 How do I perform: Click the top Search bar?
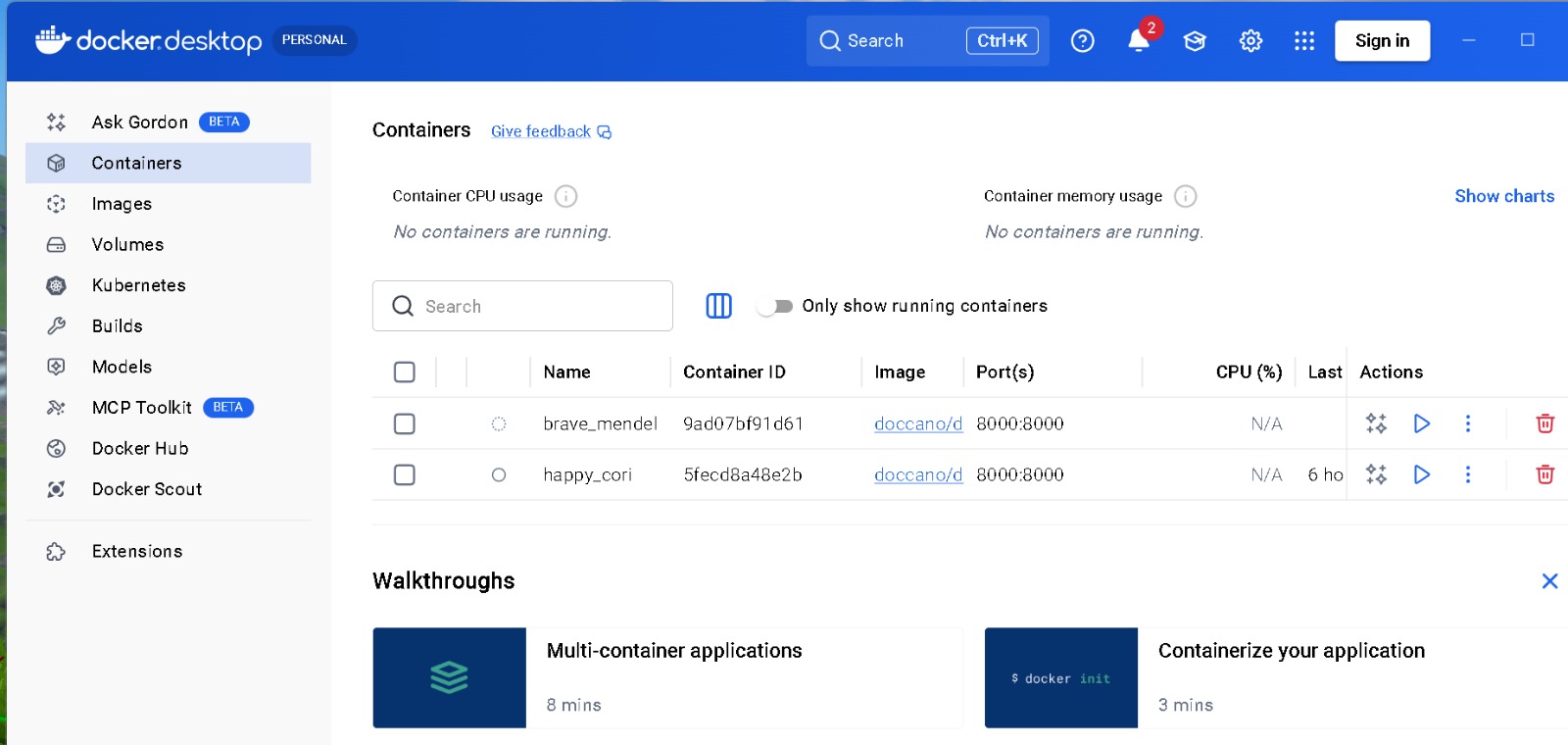coord(927,41)
